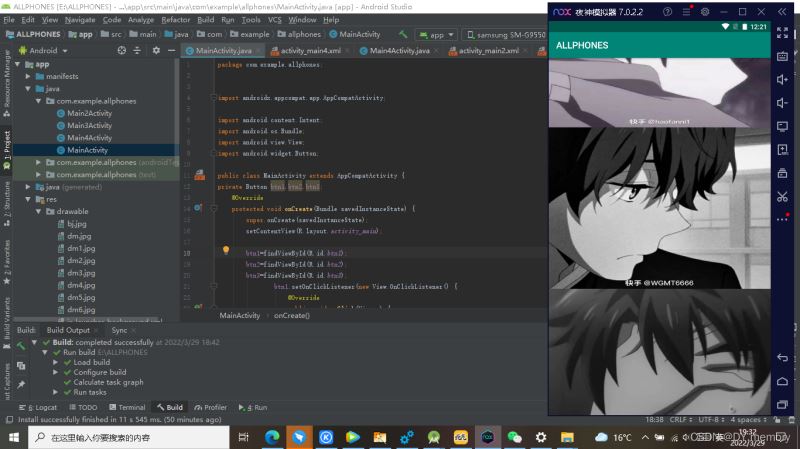Image resolution: width=800 pixels, height=449 pixels.
Task: Collapse the app module node
Action: click(x=18, y=64)
